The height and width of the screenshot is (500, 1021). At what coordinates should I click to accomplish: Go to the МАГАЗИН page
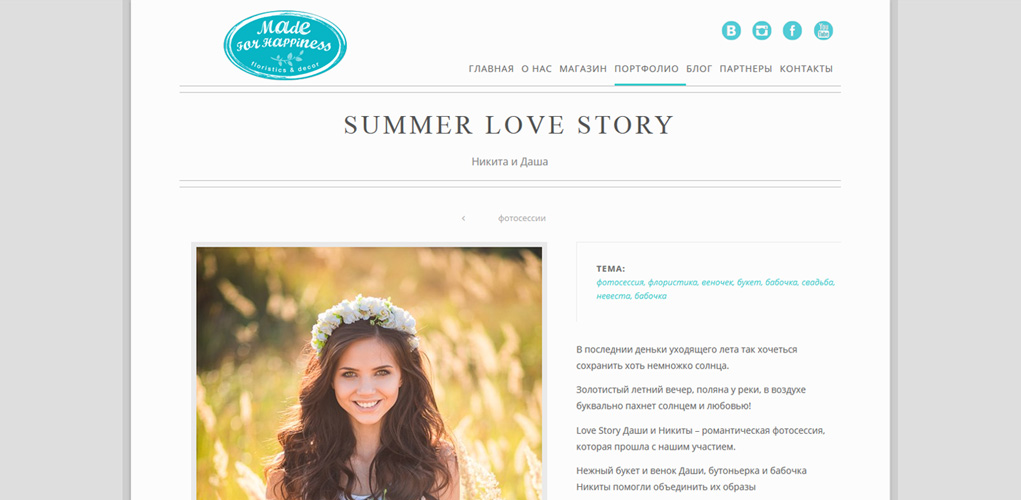click(x=583, y=68)
